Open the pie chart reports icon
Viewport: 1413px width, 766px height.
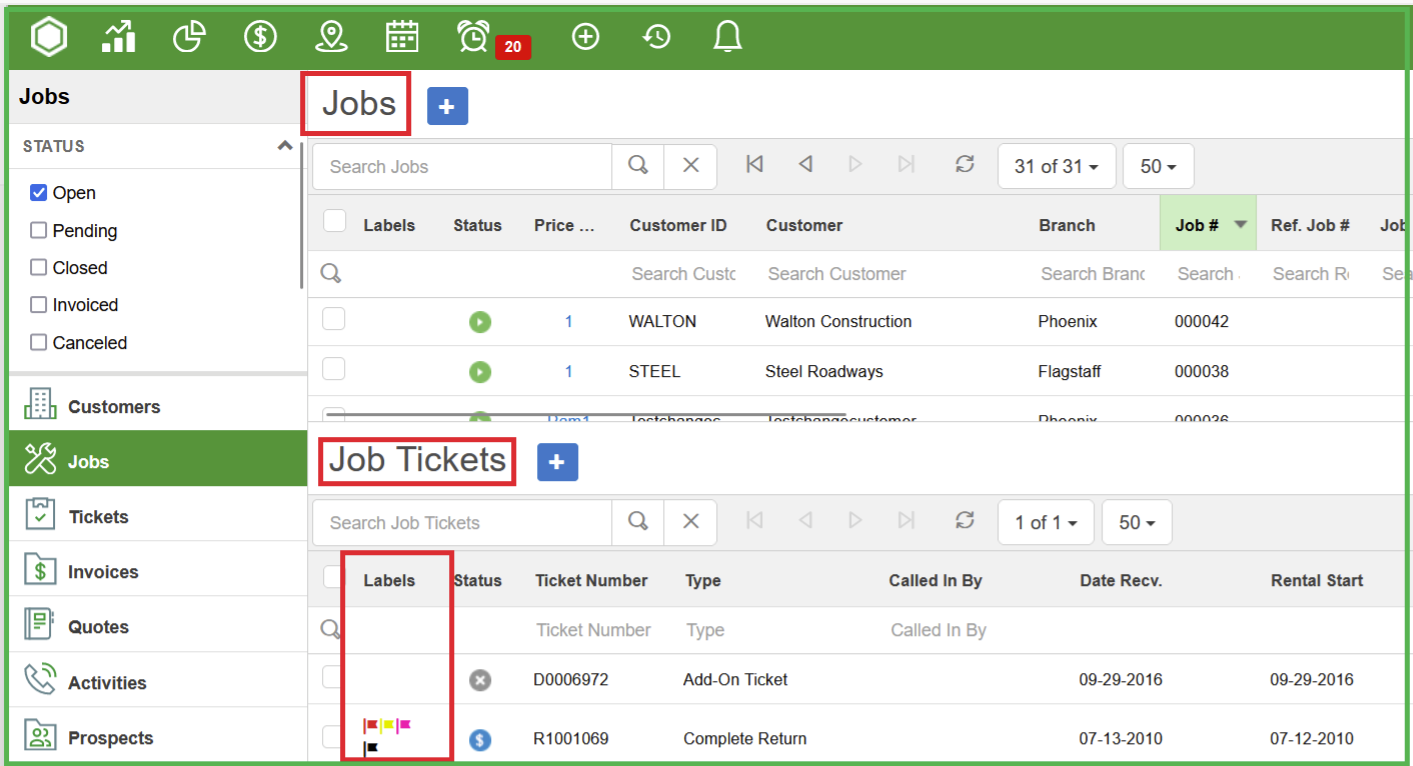coord(189,37)
